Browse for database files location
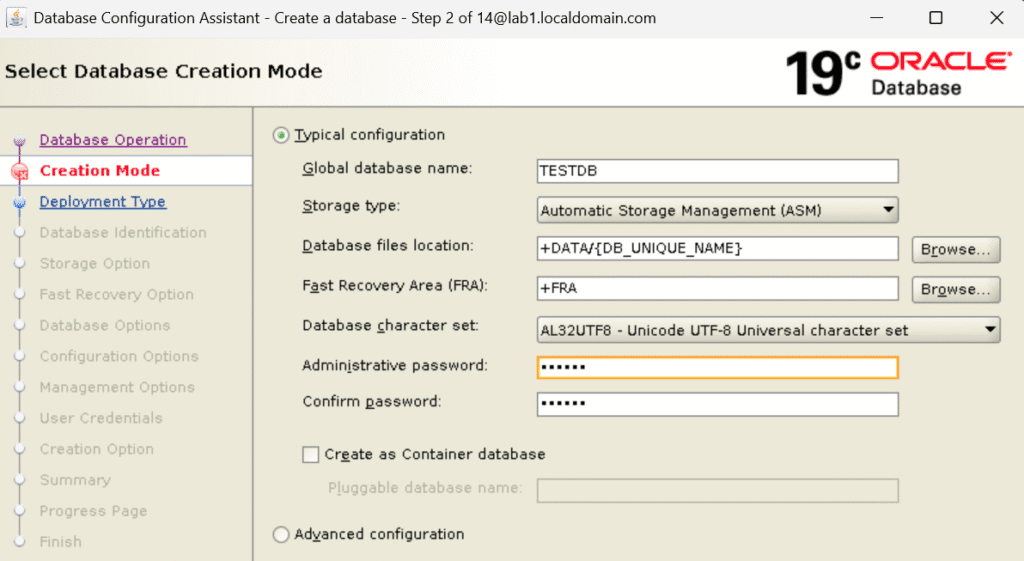1024x561 pixels. click(x=955, y=249)
